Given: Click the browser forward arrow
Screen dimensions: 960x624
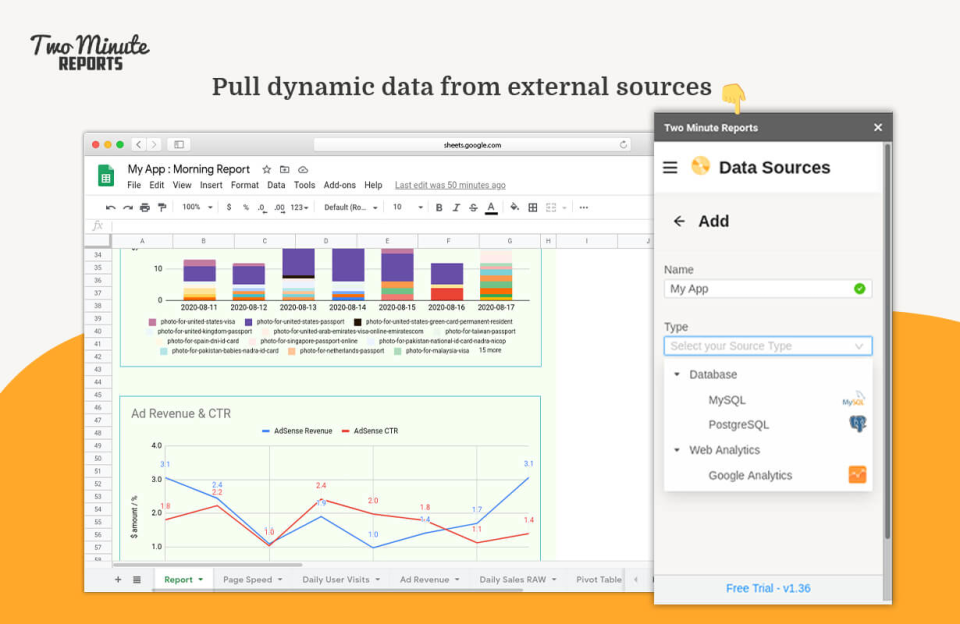Looking at the screenshot, I should [154, 145].
